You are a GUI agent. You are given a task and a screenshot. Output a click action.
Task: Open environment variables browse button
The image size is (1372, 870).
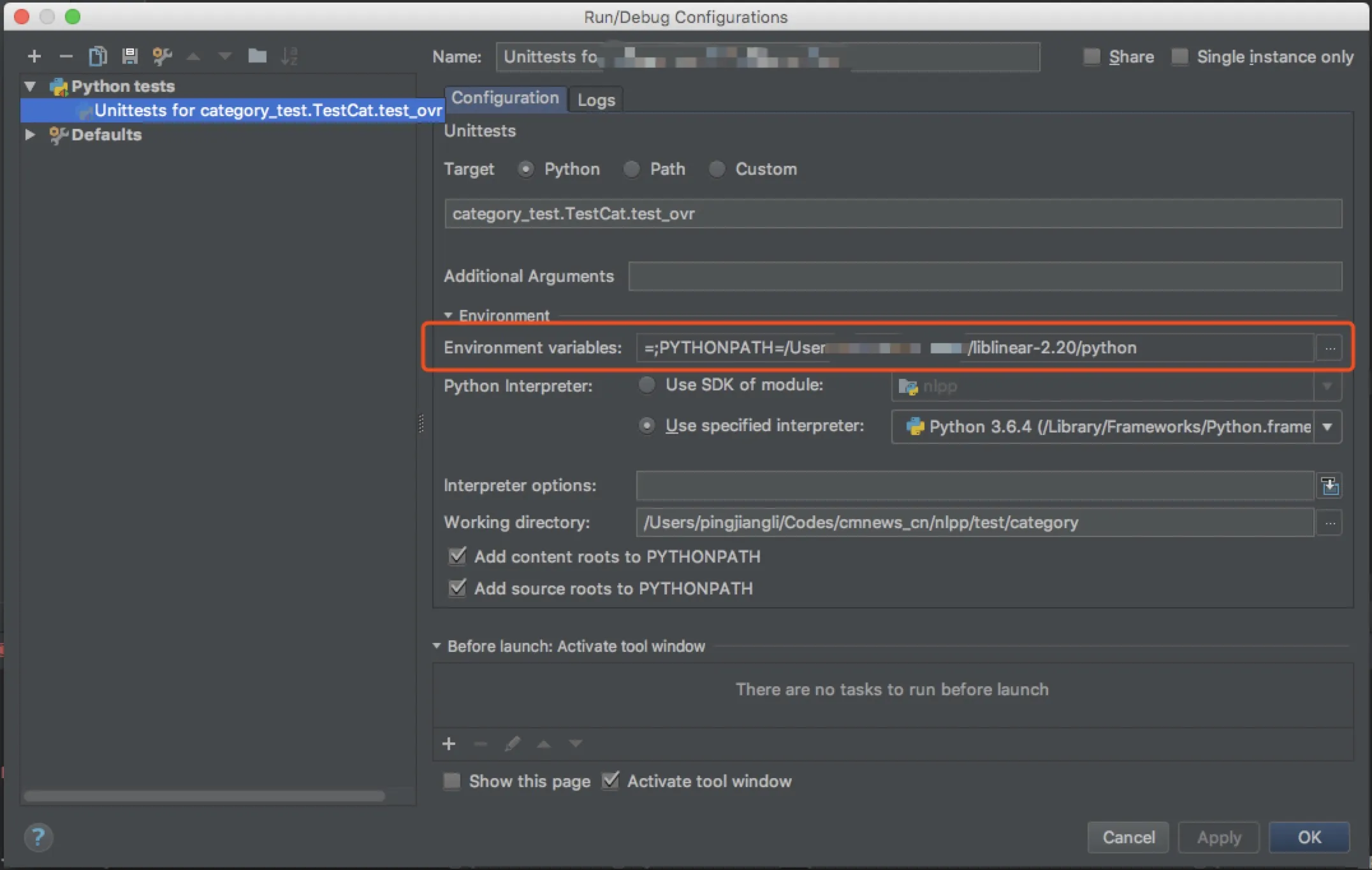[x=1330, y=348]
